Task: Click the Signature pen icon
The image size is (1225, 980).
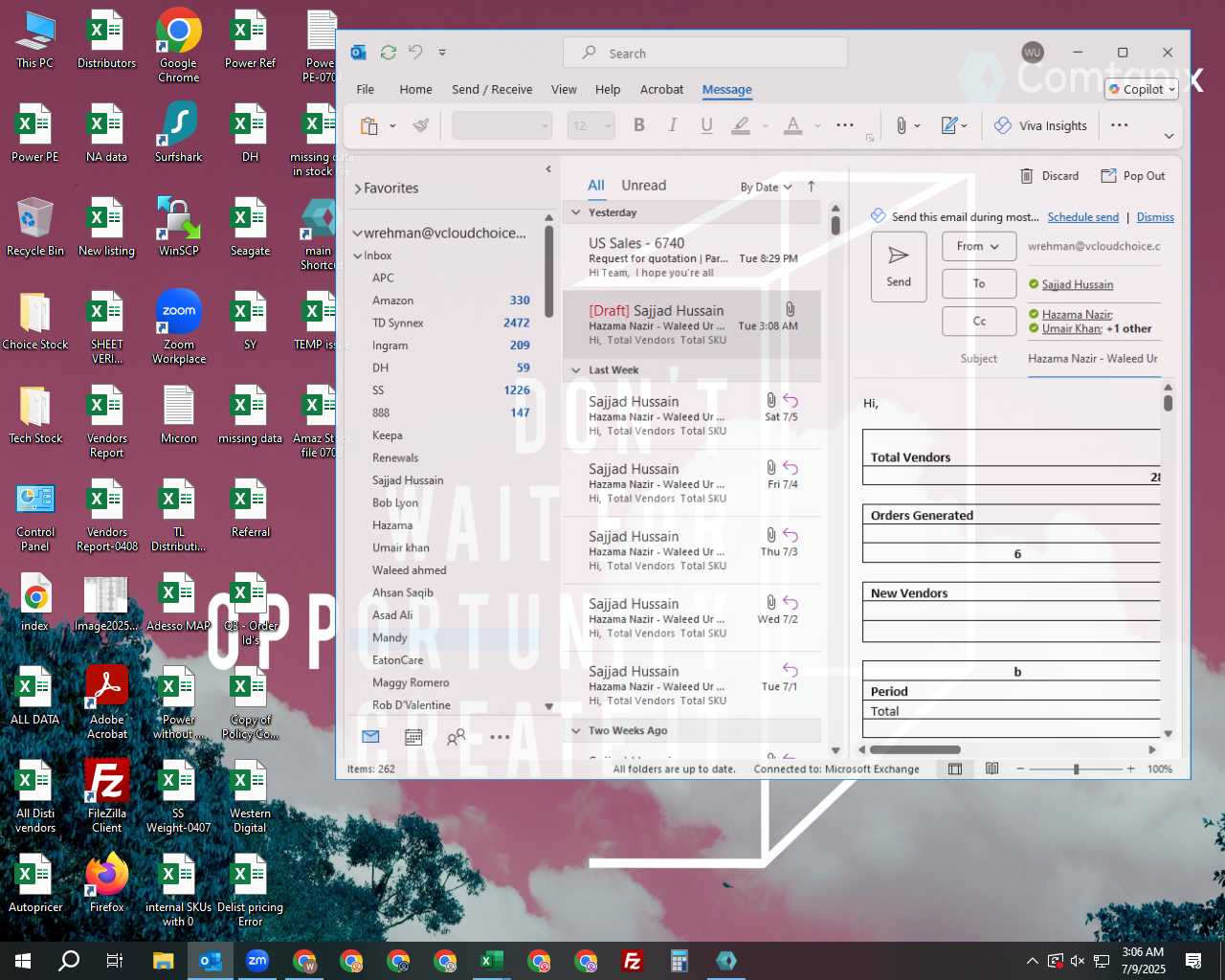Action: click(x=948, y=125)
